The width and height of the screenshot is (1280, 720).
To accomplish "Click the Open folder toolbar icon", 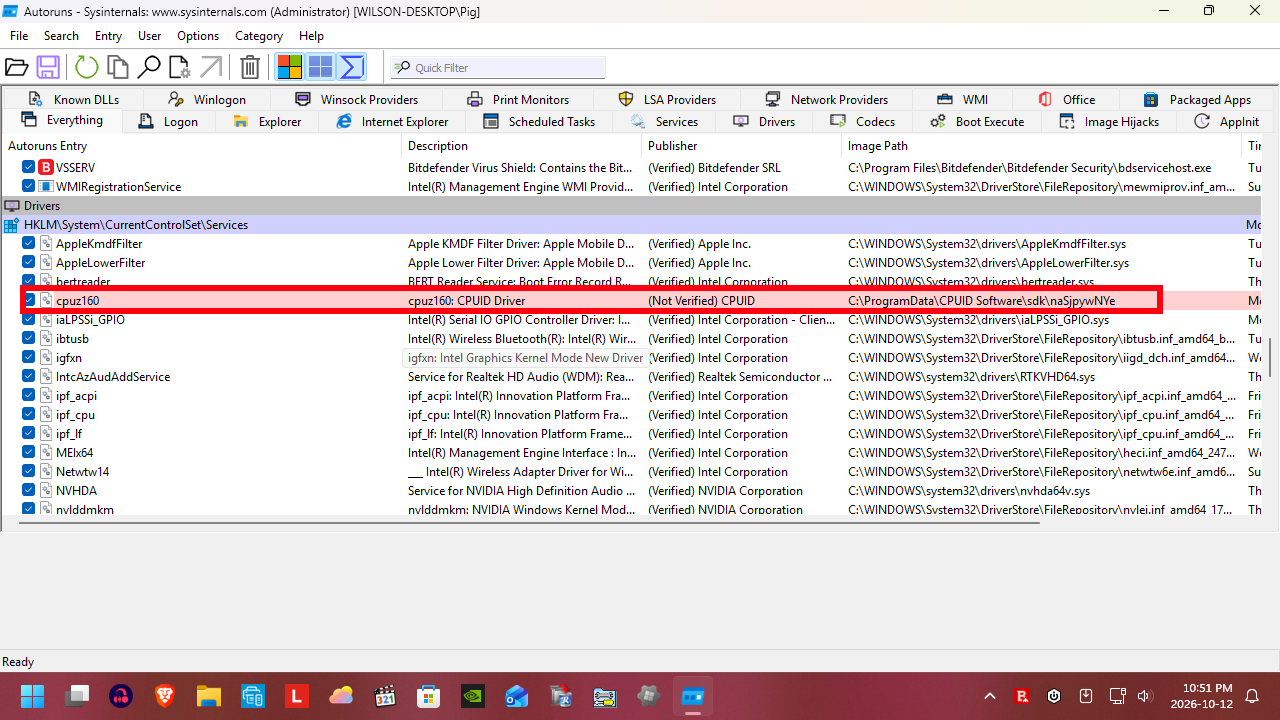I will (17, 67).
